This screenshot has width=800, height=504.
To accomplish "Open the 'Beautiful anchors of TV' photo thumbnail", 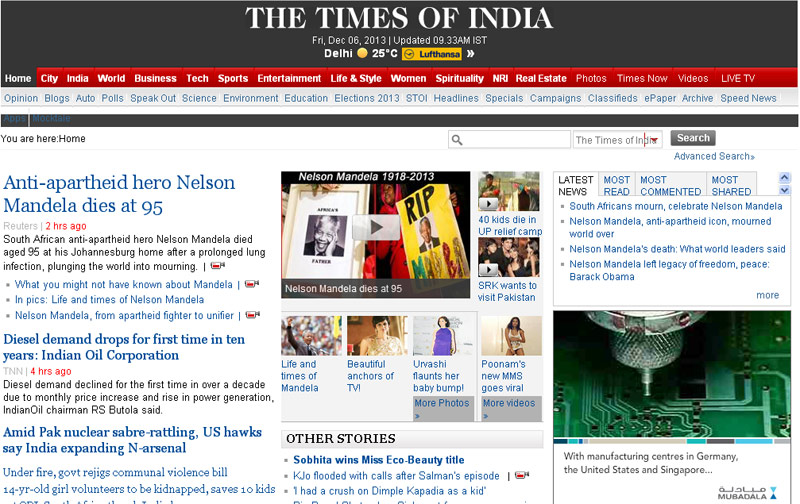I will 377,335.
